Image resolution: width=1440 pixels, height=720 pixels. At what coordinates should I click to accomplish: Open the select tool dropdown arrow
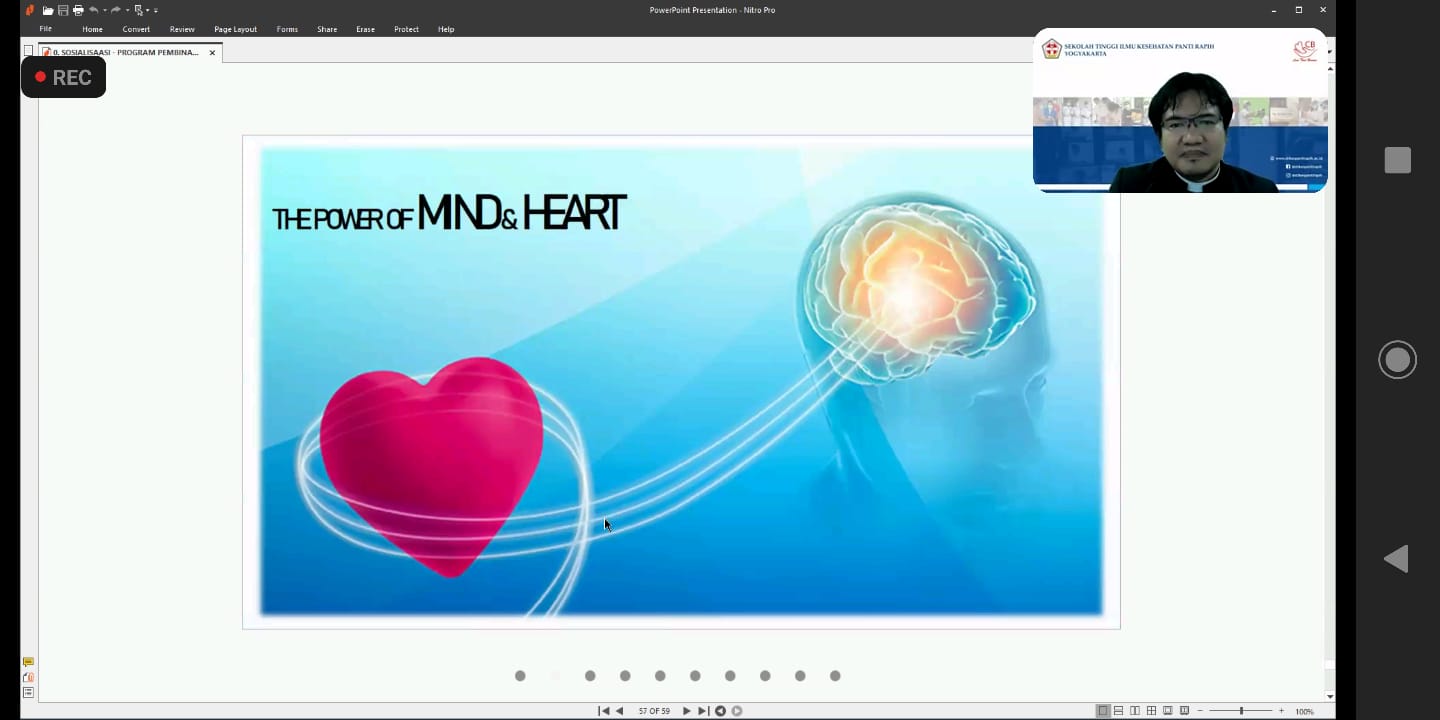pyautogui.click(x=148, y=10)
